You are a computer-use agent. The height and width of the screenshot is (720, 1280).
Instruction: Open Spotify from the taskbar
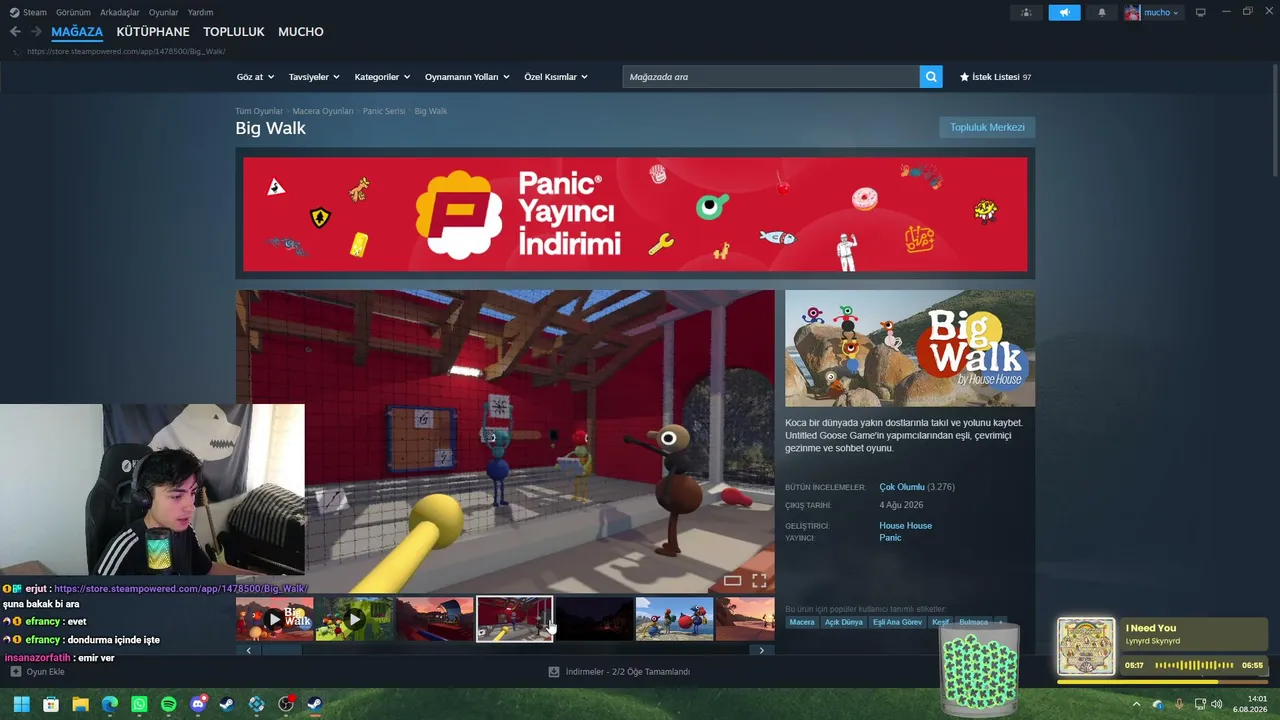tap(169, 704)
